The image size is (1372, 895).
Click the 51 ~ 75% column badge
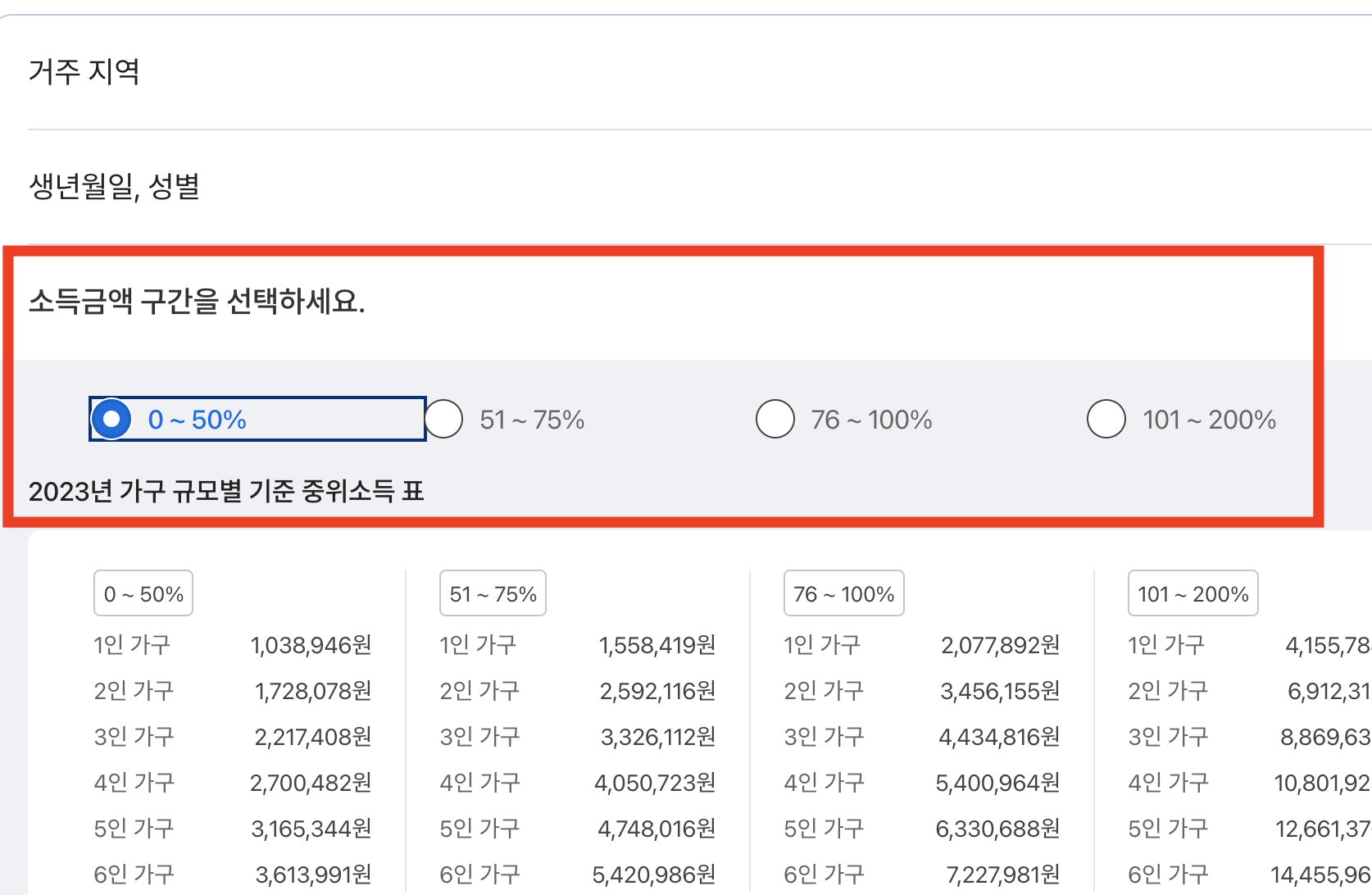(x=492, y=593)
